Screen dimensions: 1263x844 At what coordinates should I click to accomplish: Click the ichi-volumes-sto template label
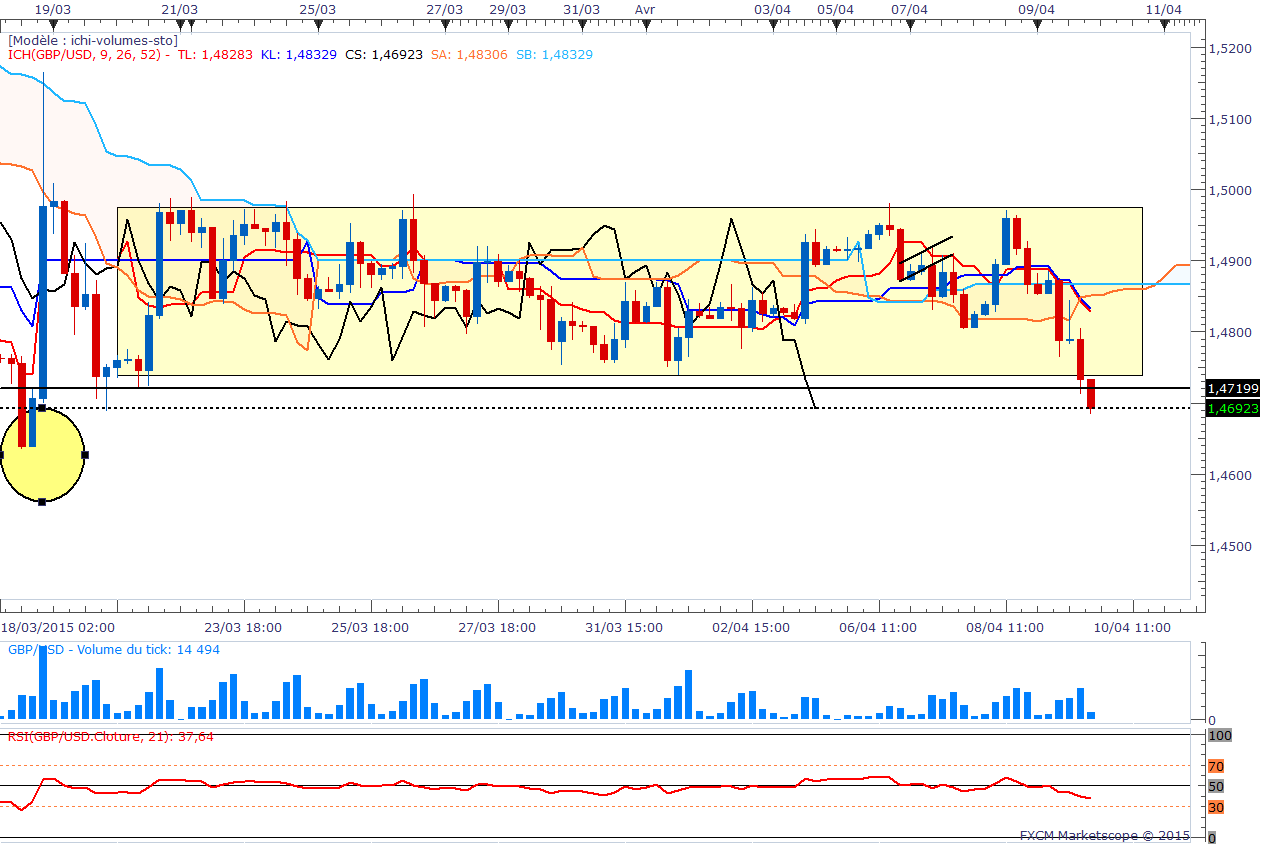point(93,41)
